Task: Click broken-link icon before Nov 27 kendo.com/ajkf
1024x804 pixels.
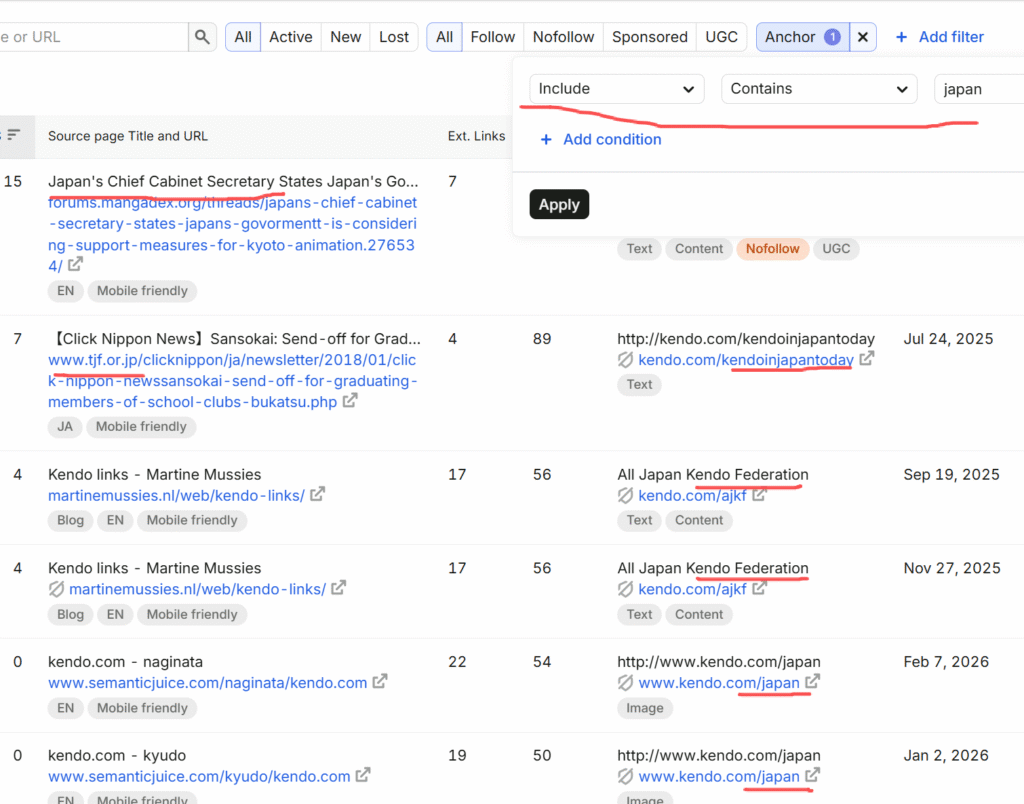Action: [626, 589]
